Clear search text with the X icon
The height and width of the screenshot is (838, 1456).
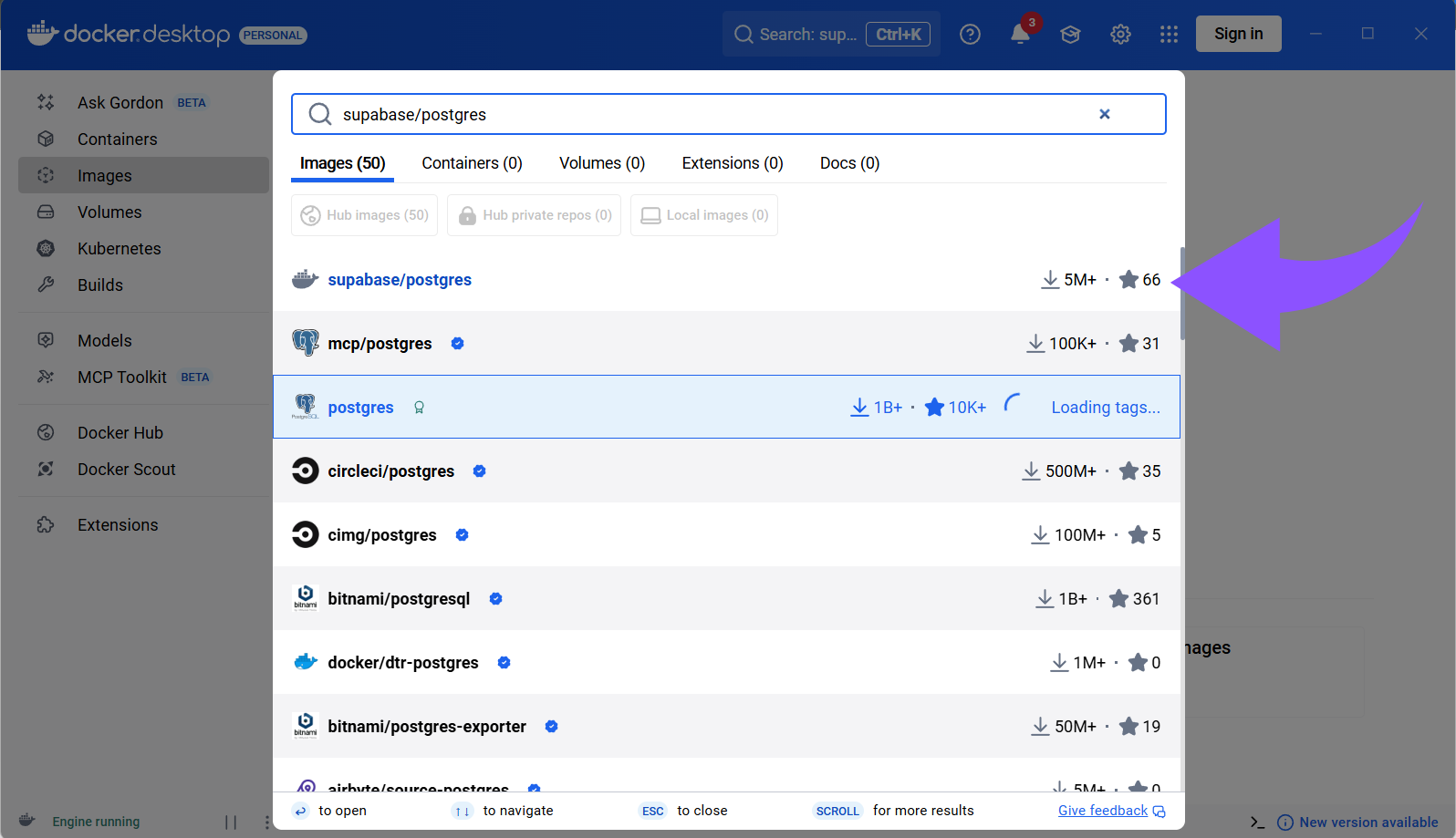[x=1104, y=114]
